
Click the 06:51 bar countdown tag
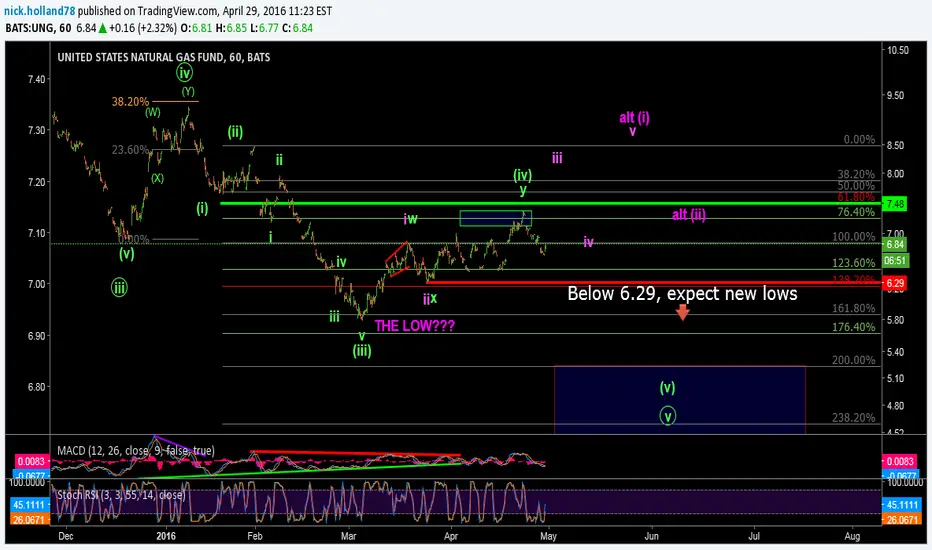tap(895, 260)
